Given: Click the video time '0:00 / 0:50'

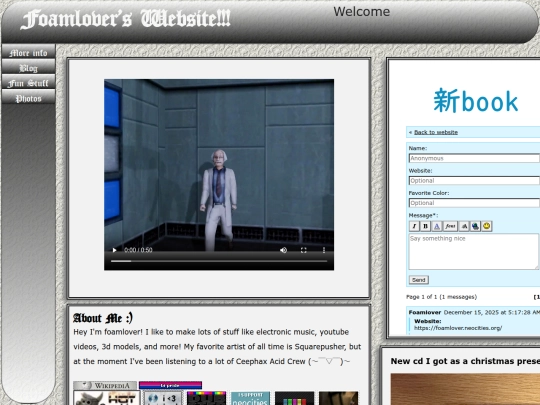Looking at the screenshot, I should click(138, 250).
